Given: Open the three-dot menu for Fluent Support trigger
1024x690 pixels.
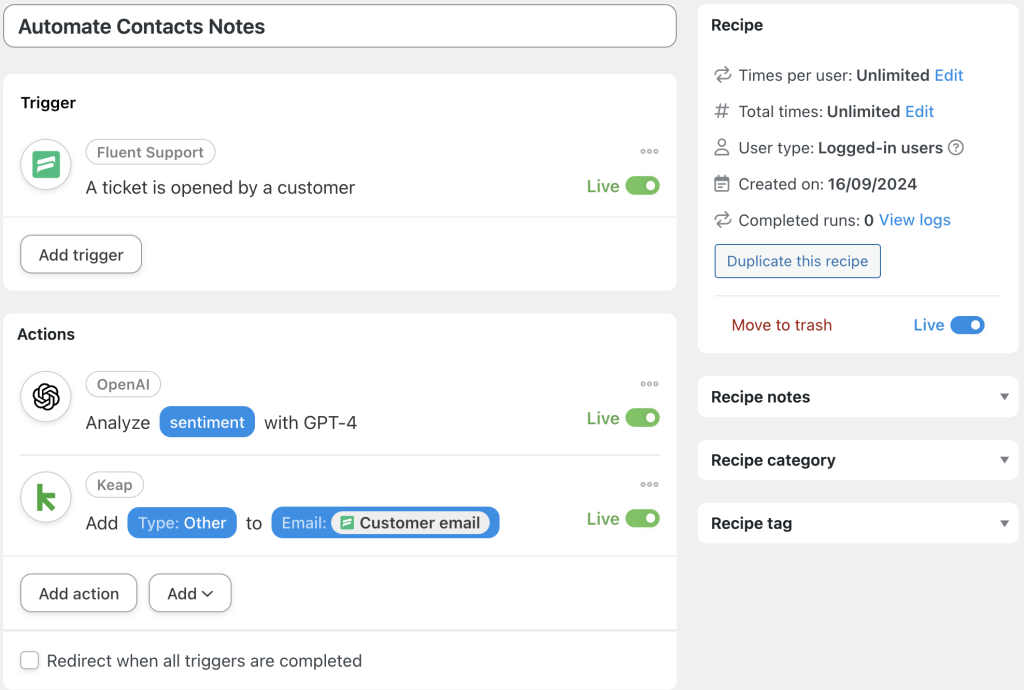Looking at the screenshot, I should (649, 152).
